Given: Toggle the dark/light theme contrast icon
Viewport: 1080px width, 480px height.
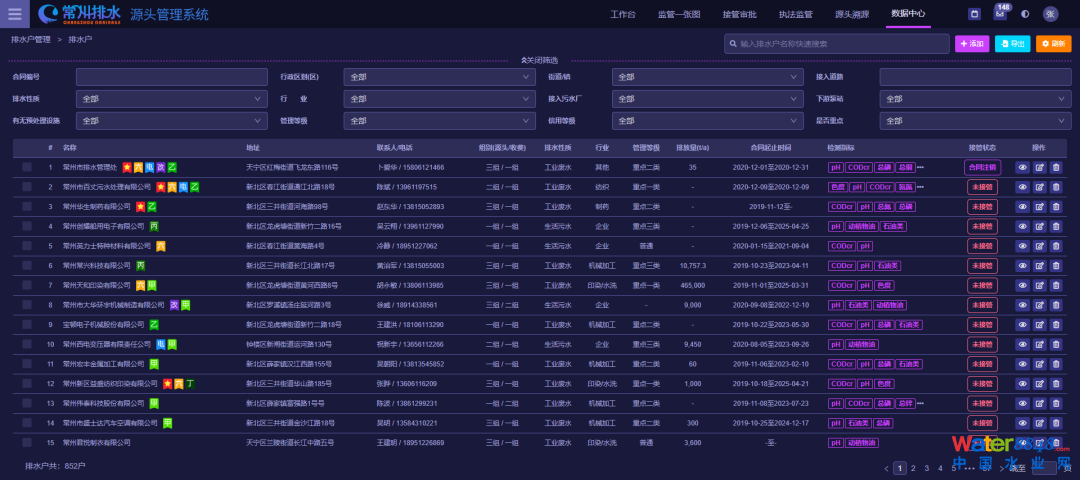Looking at the screenshot, I should [x=1025, y=14].
